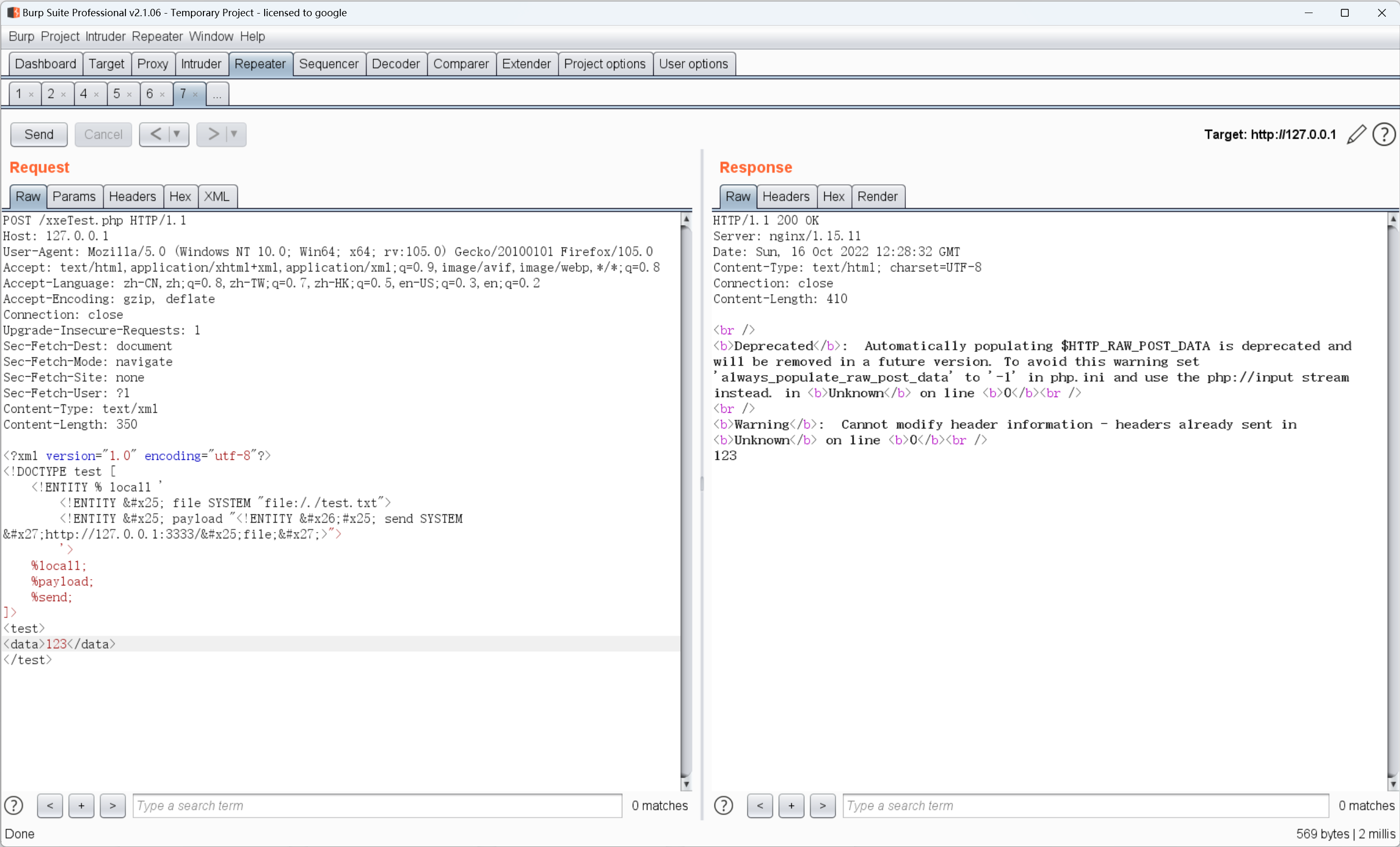The height and width of the screenshot is (847, 1400).
Task: Go back to previous request in history
Action: (156, 134)
